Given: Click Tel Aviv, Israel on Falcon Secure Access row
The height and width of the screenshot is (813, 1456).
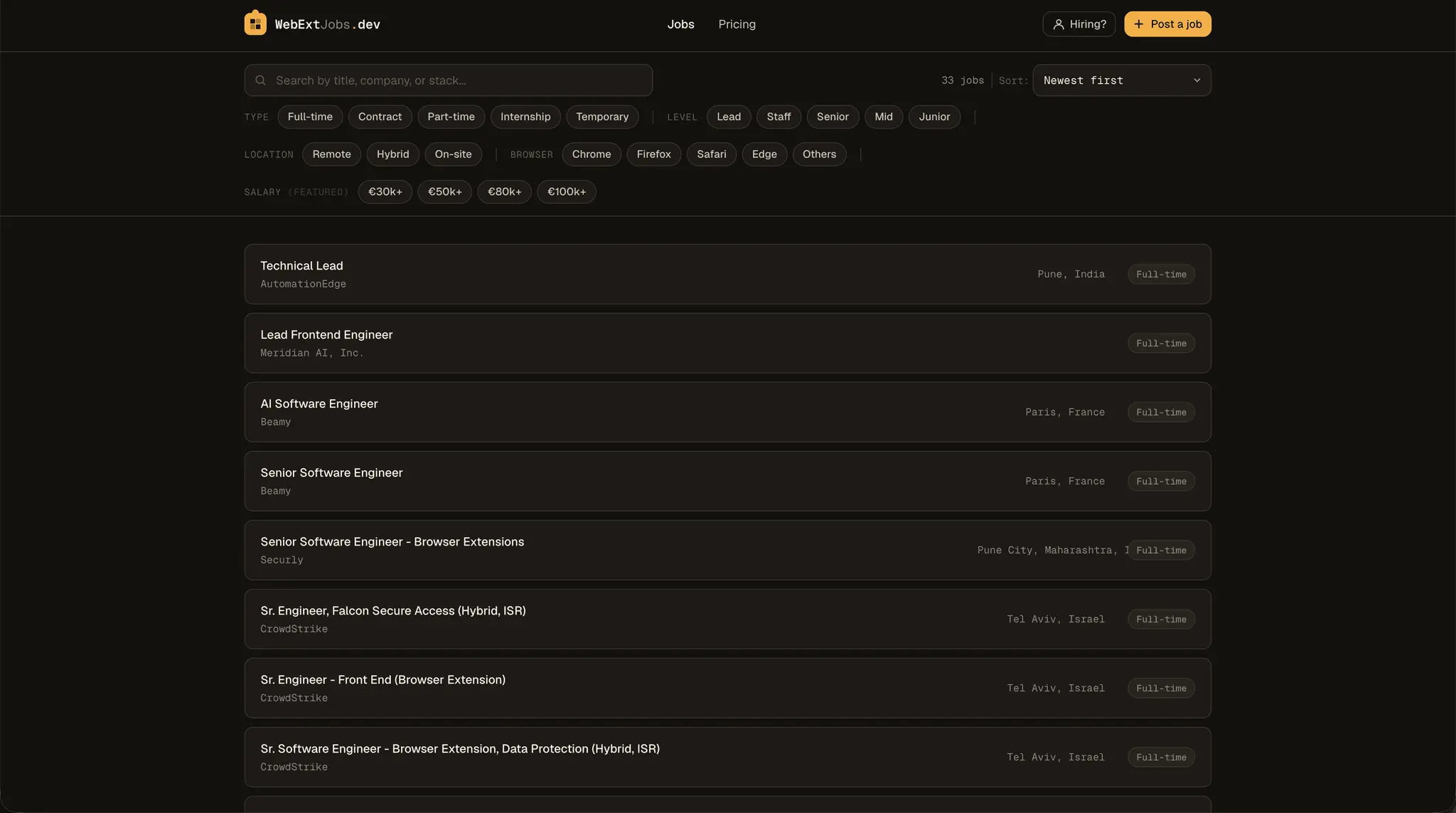Looking at the screenshot, I should point(1056,620).
